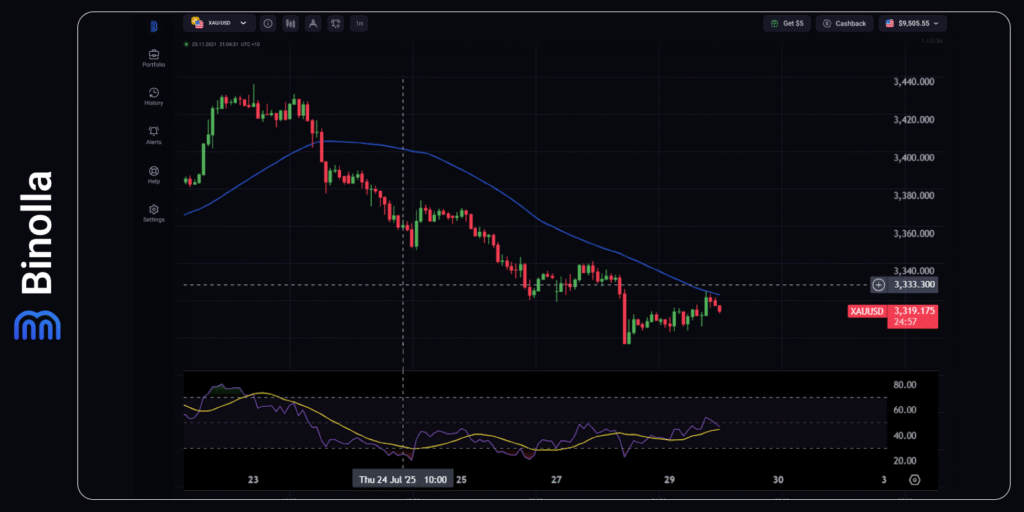Open chart settings hexagon icon at bottom right
The image size is (1024, 512).
point(914,480)
